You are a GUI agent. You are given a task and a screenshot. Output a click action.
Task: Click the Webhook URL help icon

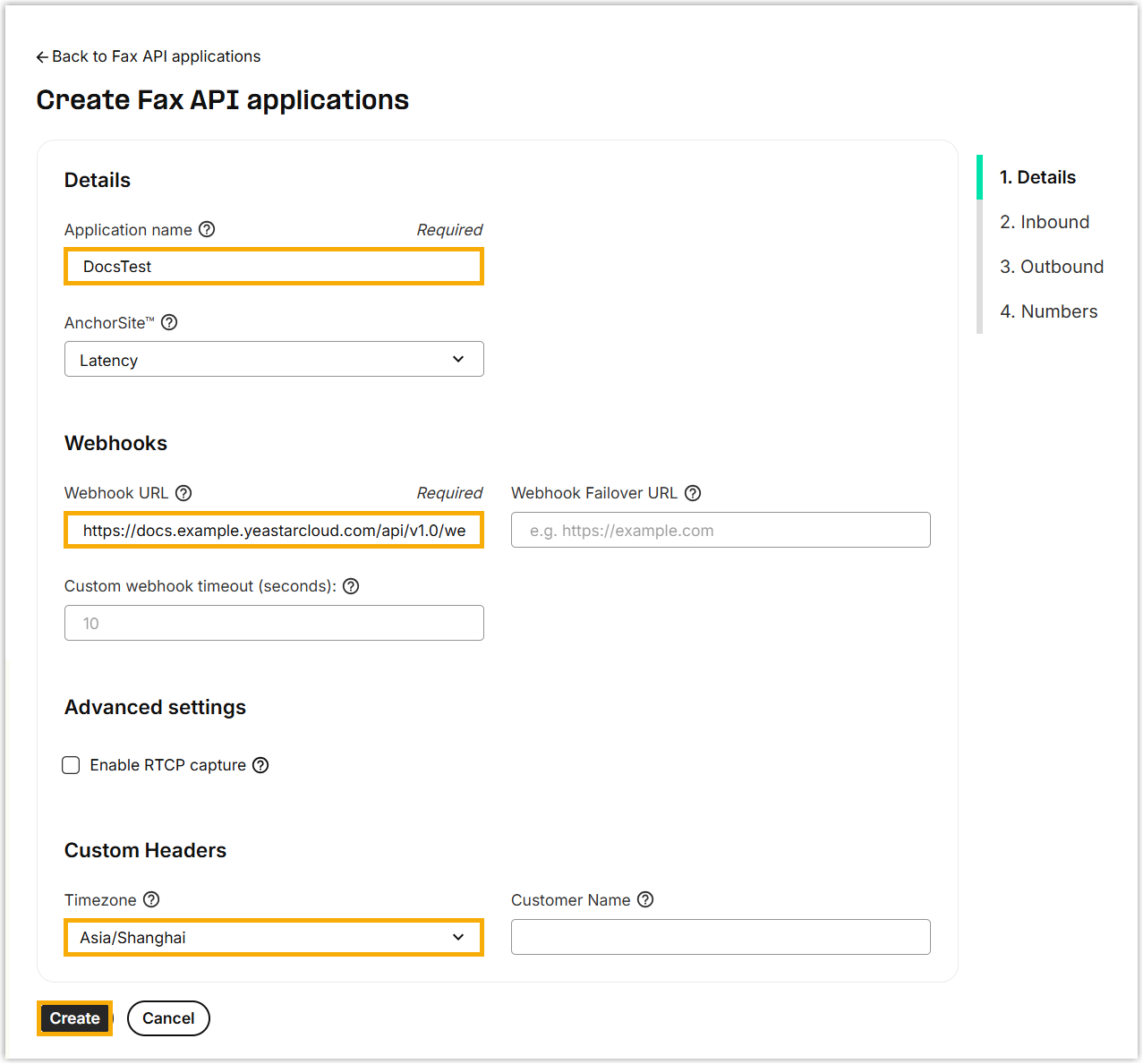[183, 493]
